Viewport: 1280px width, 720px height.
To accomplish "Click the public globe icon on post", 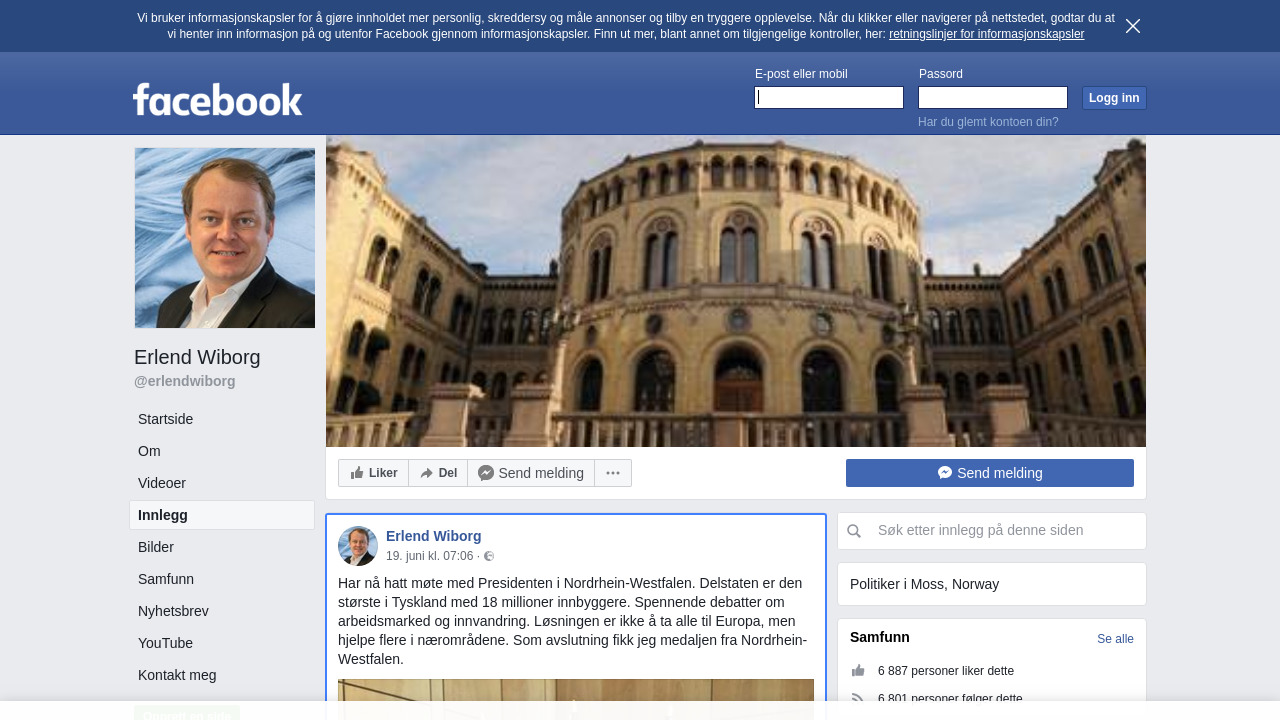I will [489, 556].
